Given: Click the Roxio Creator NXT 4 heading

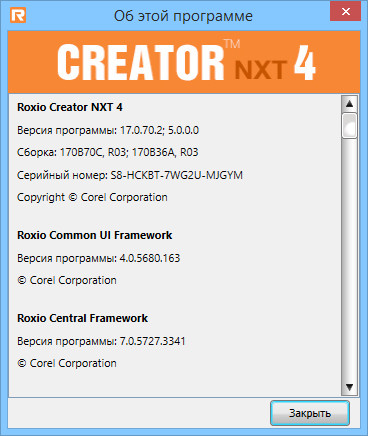Looking at the screenshot, I should [70, 107].
